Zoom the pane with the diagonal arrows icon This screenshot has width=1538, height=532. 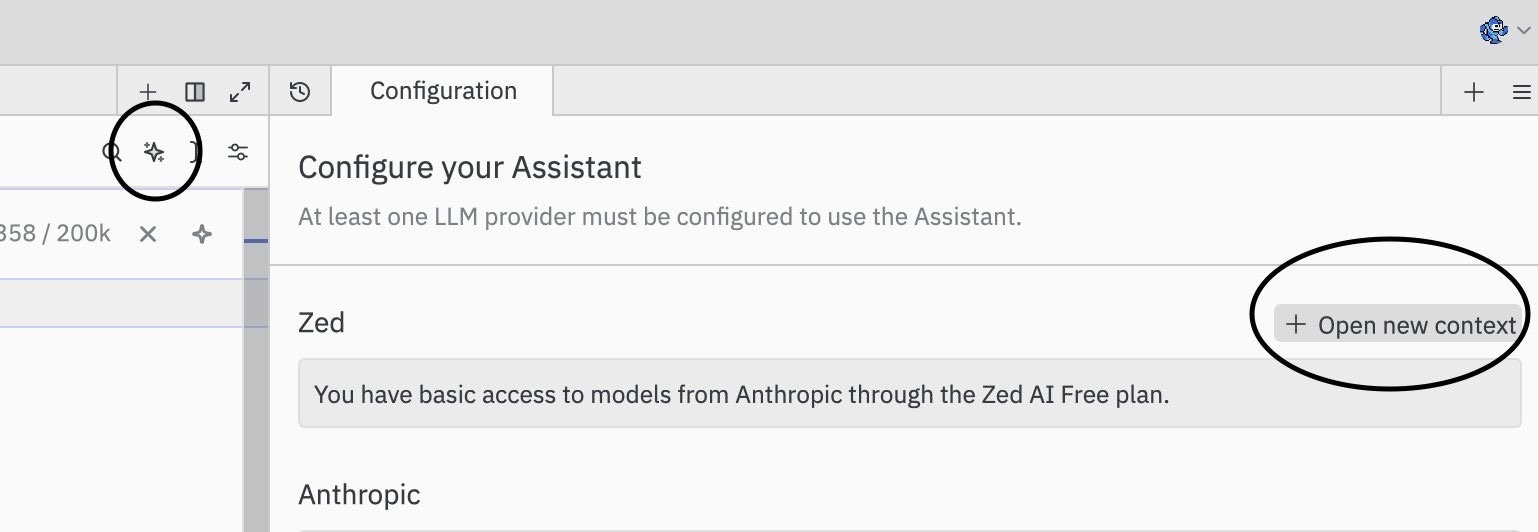pos(240,92)
